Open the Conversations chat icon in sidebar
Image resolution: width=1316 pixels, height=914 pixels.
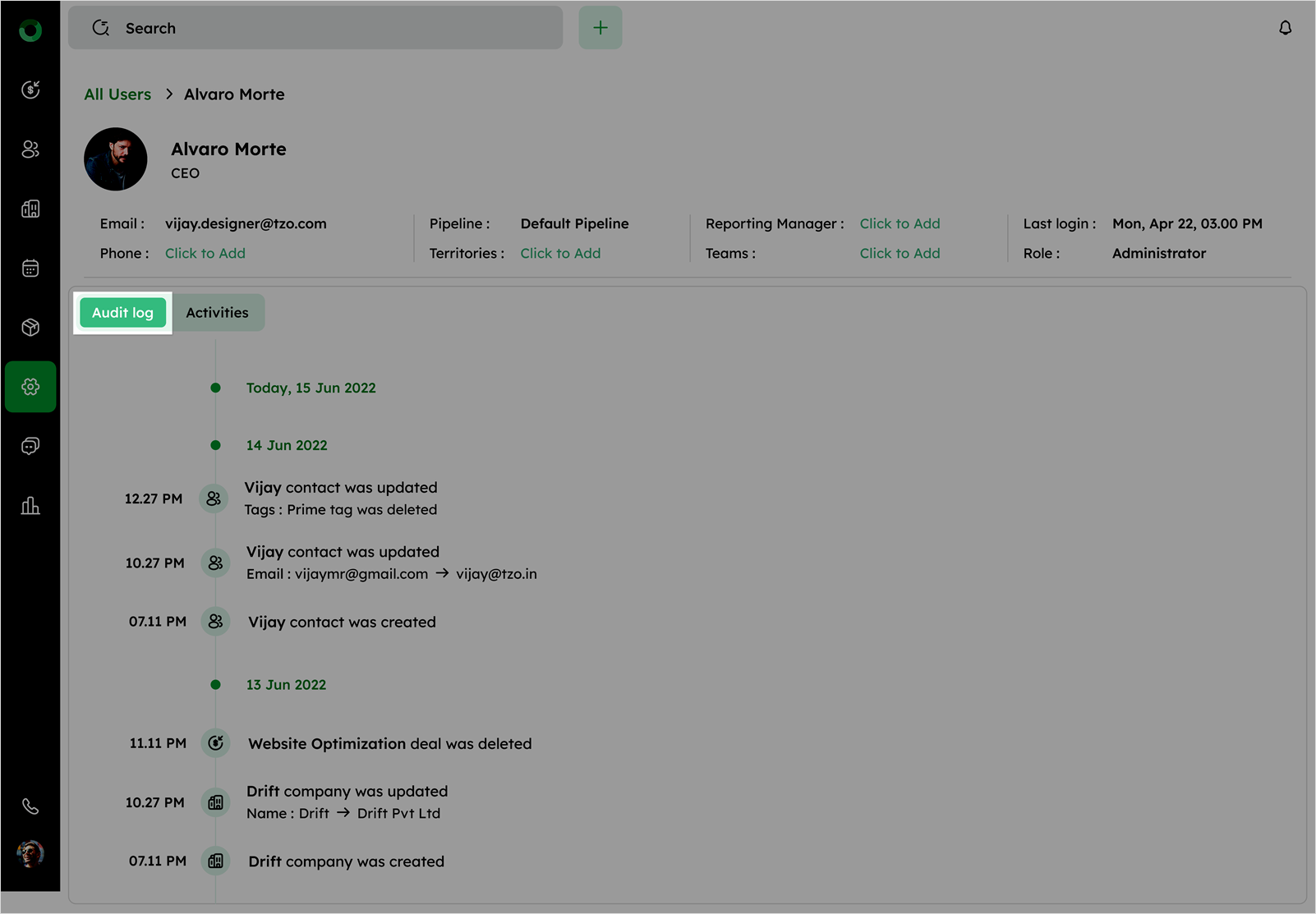tap(30, 446)
